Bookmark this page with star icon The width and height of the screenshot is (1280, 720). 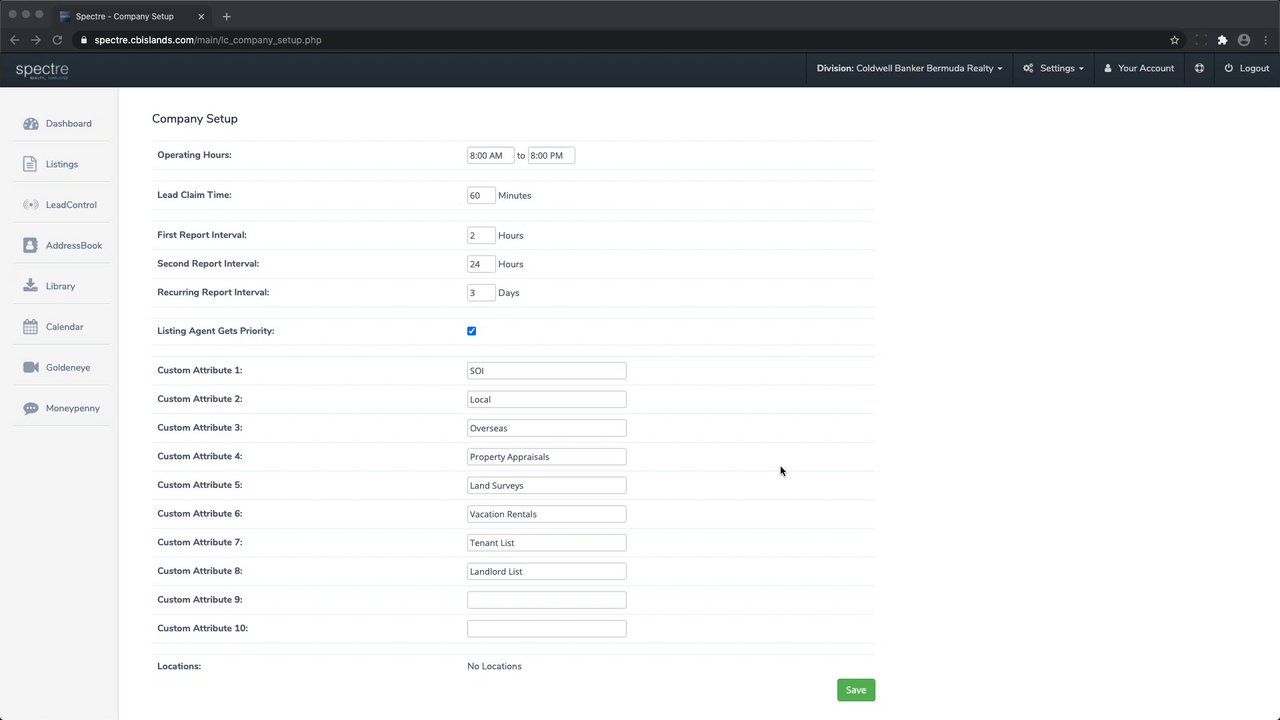click(1174, 40)
